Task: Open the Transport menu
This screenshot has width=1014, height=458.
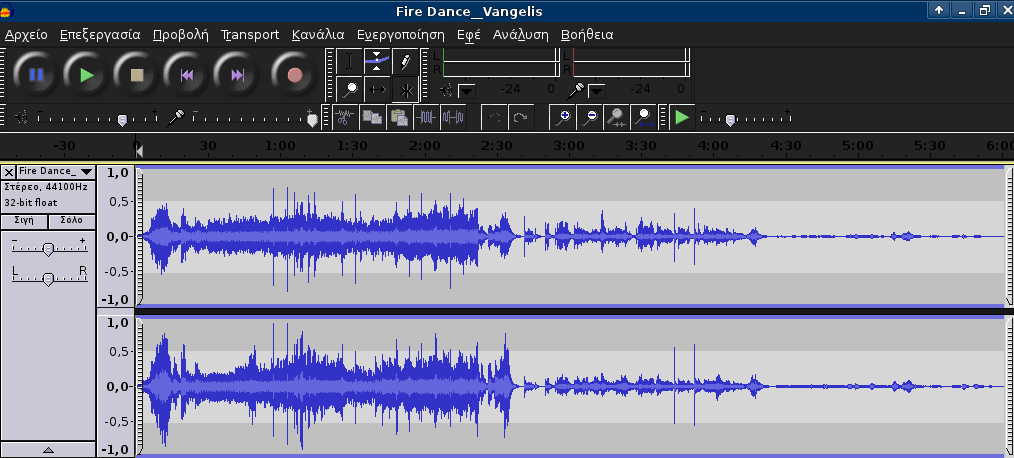Action: 250,35
